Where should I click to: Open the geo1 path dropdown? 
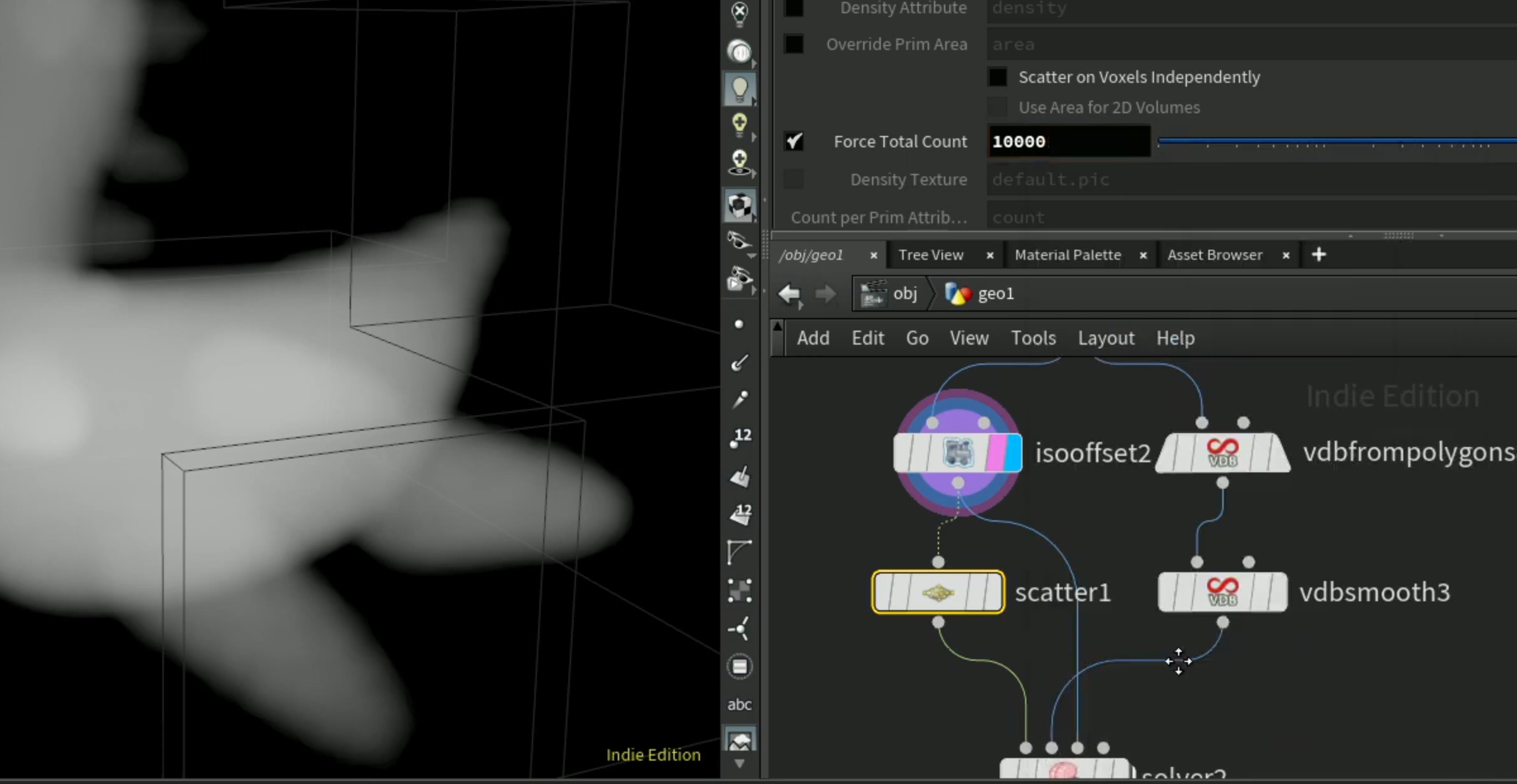(x=980, y=294)
